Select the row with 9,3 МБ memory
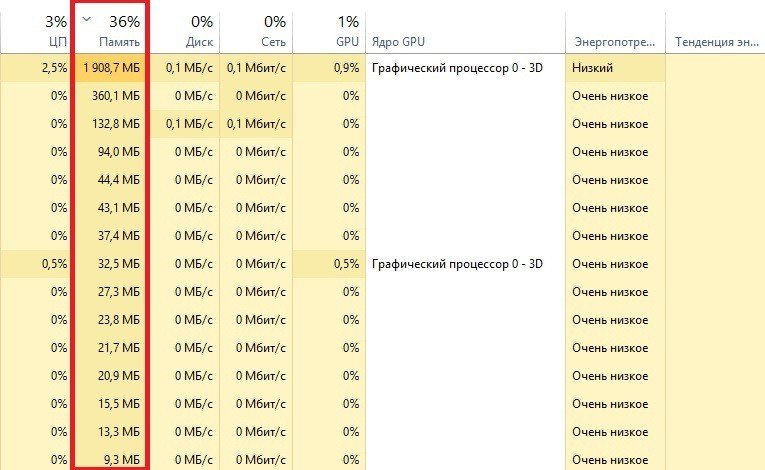The image size is (765, 470). pyautogui.click(x=382, y=460)
